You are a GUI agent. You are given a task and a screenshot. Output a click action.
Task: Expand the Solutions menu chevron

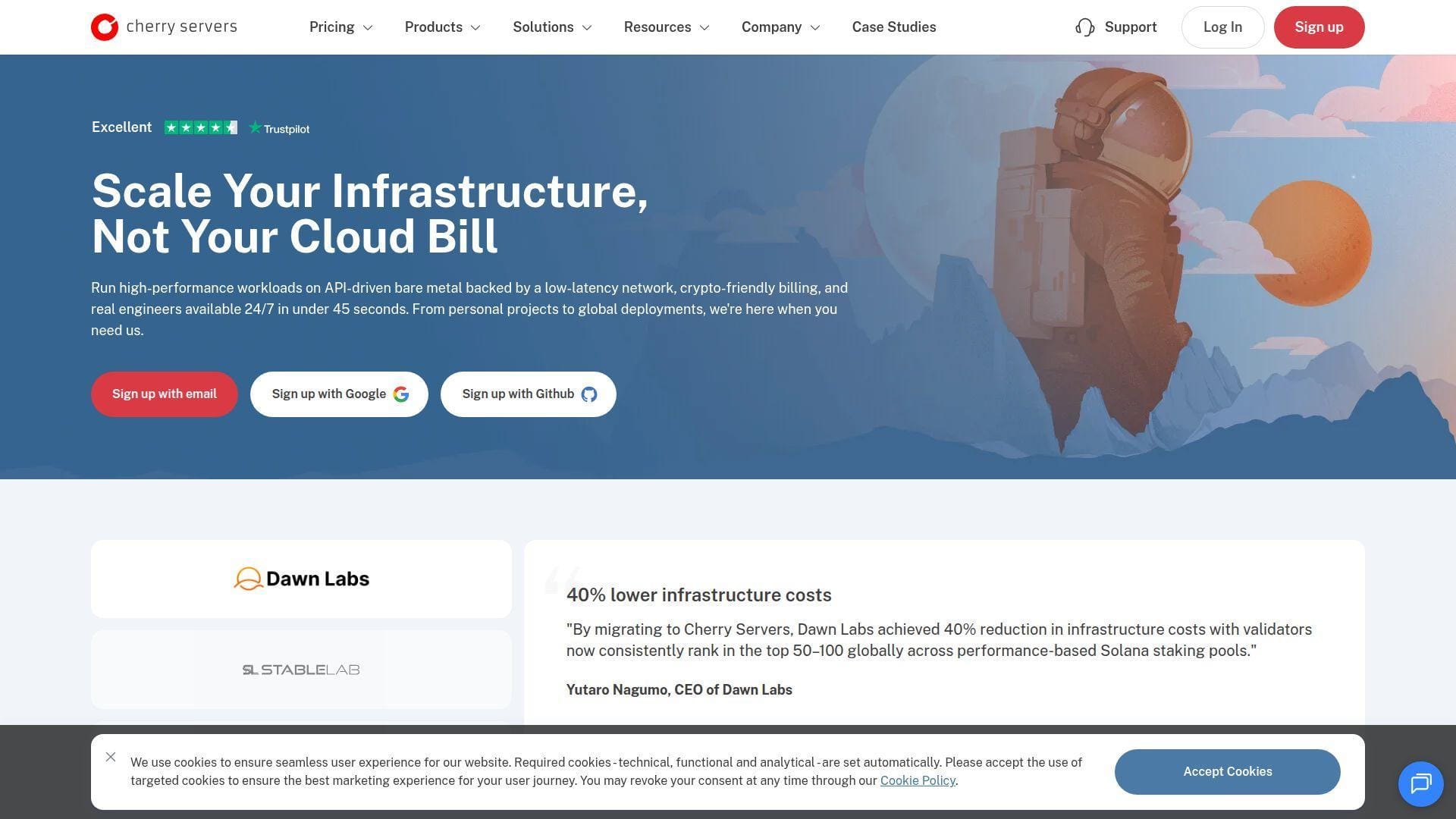point(587,28)
